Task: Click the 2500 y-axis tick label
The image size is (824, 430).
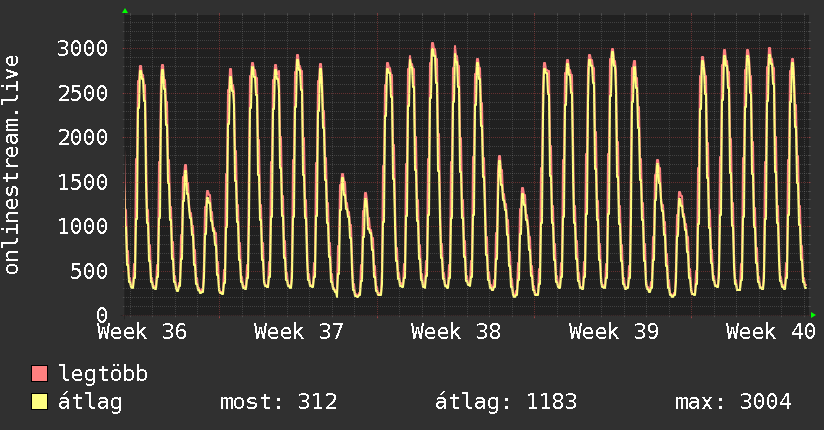Action: click(x=83, y=93)
